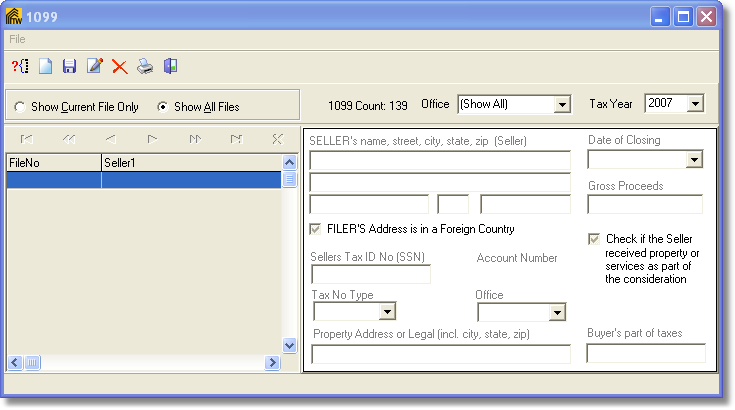
Task: Select Show All Files radio button
Action: point(163,107)
